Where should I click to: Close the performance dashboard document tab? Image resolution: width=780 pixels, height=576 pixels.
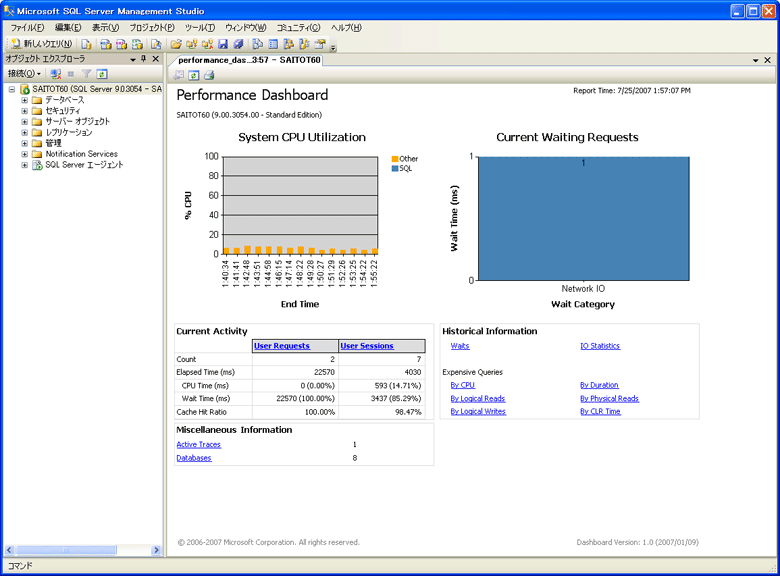click(768, 60)
